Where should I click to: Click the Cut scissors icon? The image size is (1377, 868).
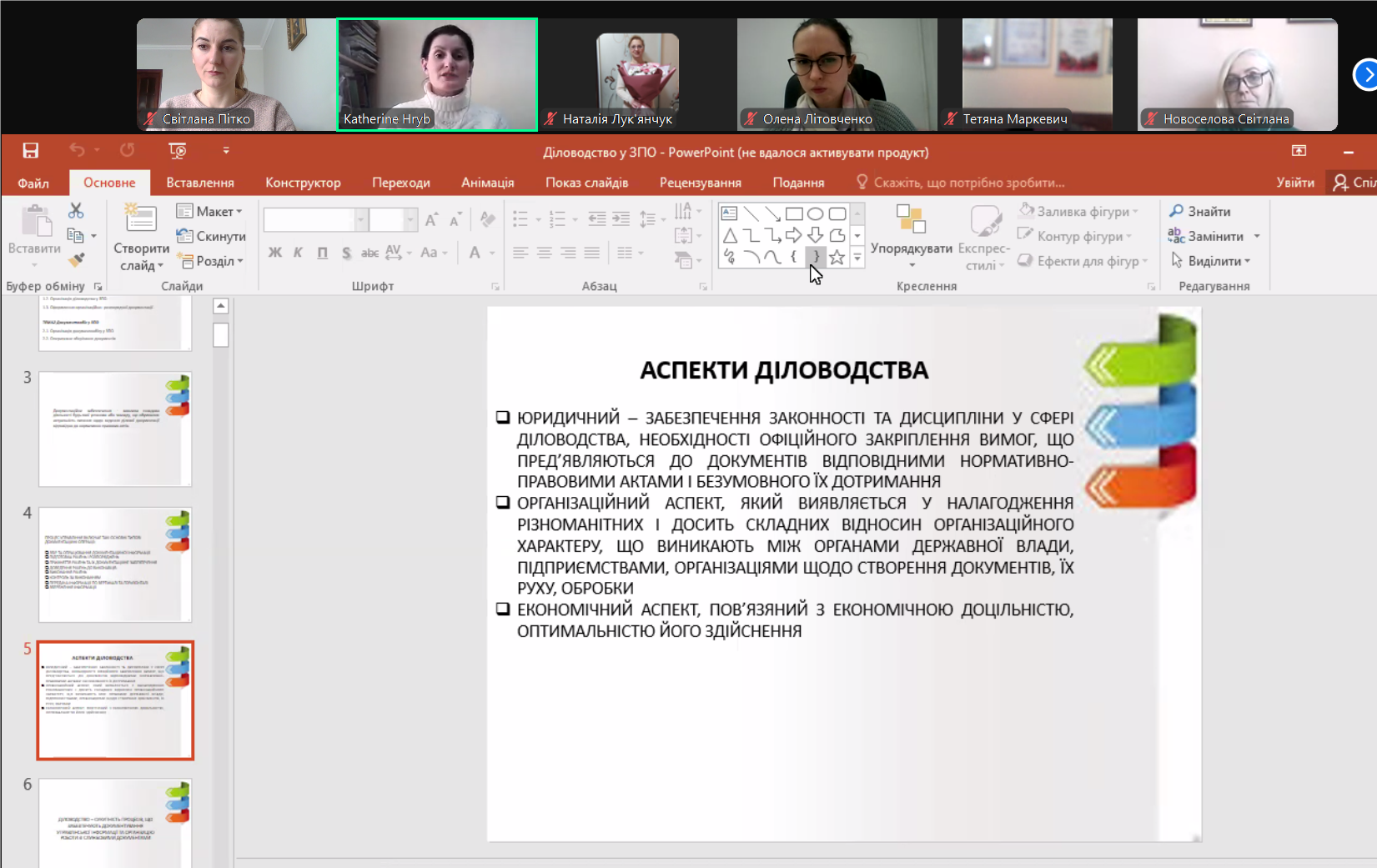click(76, 210)
